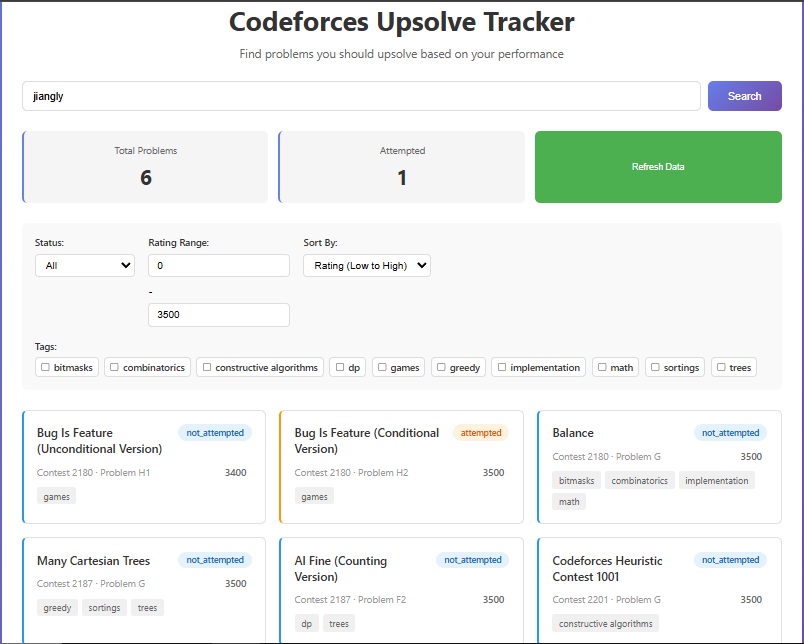The width and height of the screenshot is (804, 644).
Task: Toggle the sortings tag checkbox
Action: click(655, 367)
